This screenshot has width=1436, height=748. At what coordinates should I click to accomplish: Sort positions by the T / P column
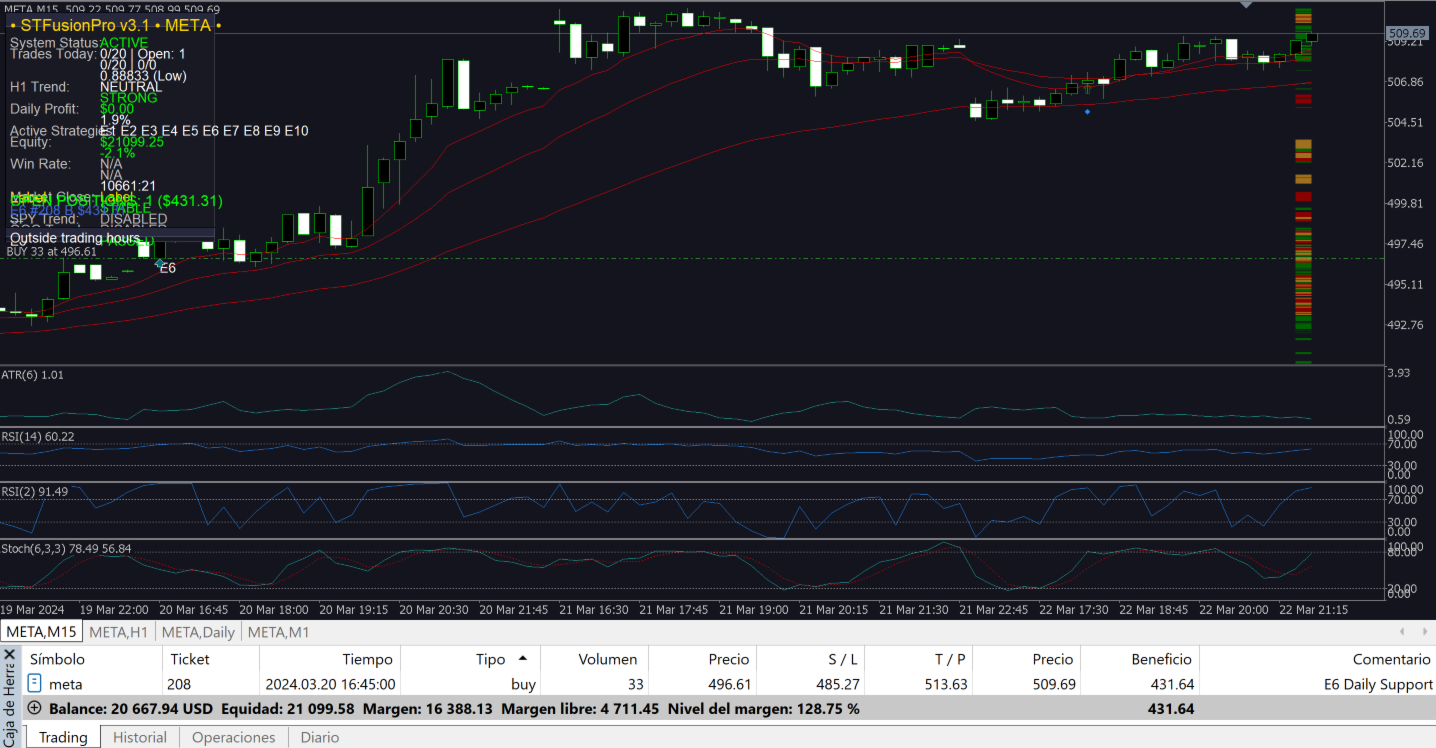[919, 659]
